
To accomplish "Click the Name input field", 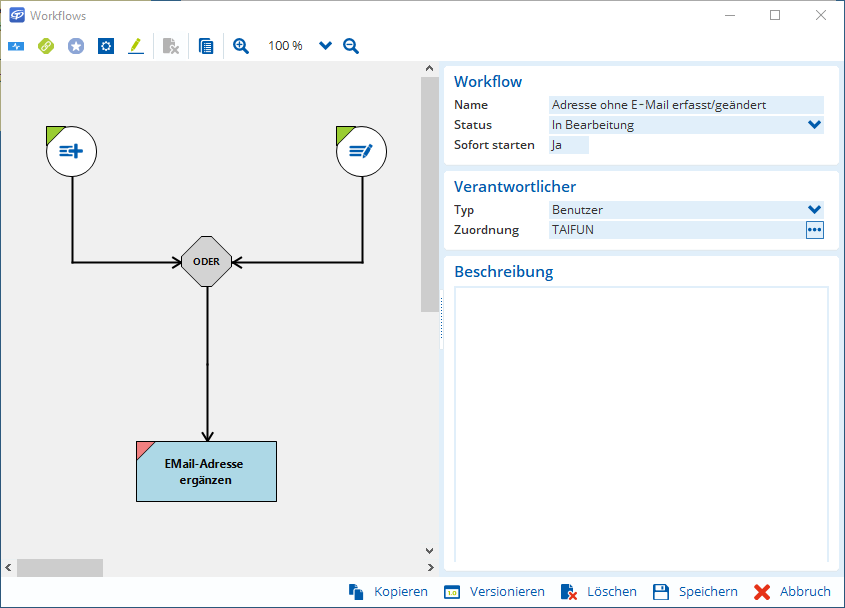I will [x=686, y=105].
